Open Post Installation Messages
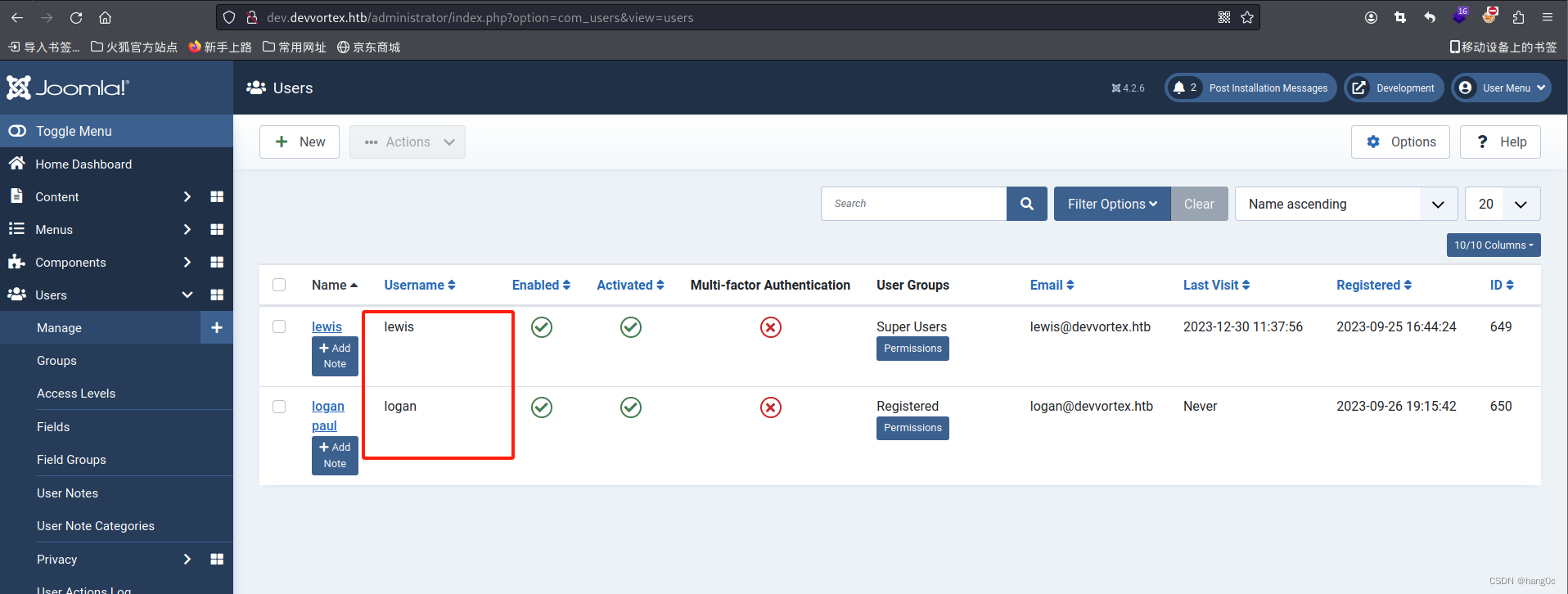This screenshot has width=1568, height=594. pyautogui.click(x=1250, y=88)
